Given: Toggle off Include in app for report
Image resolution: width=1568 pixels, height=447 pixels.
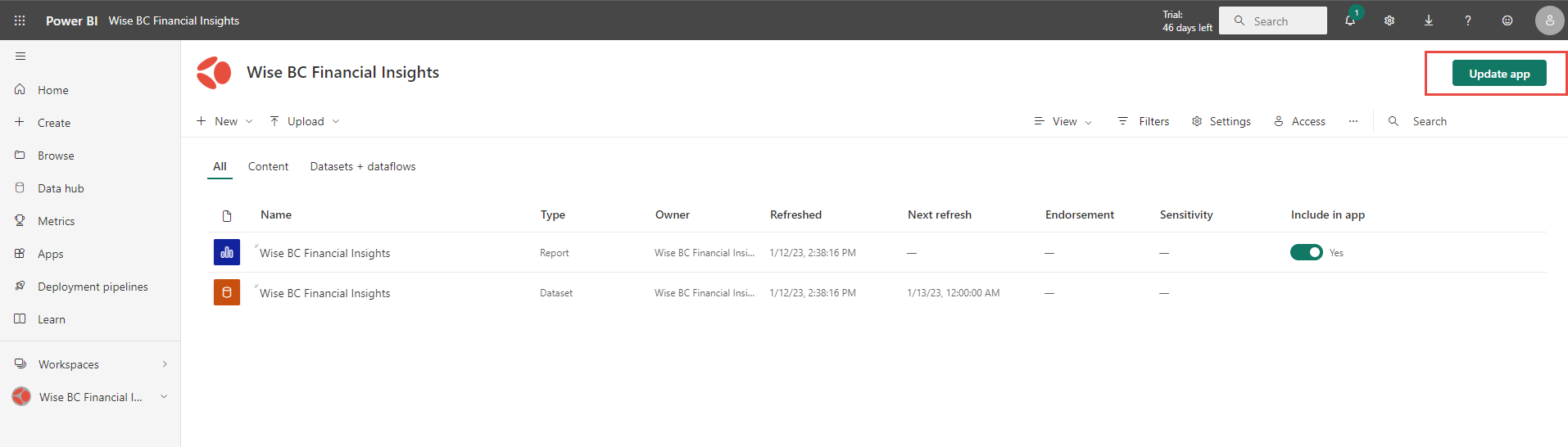Looking at the screenshot, I should tap(1306, 252).
